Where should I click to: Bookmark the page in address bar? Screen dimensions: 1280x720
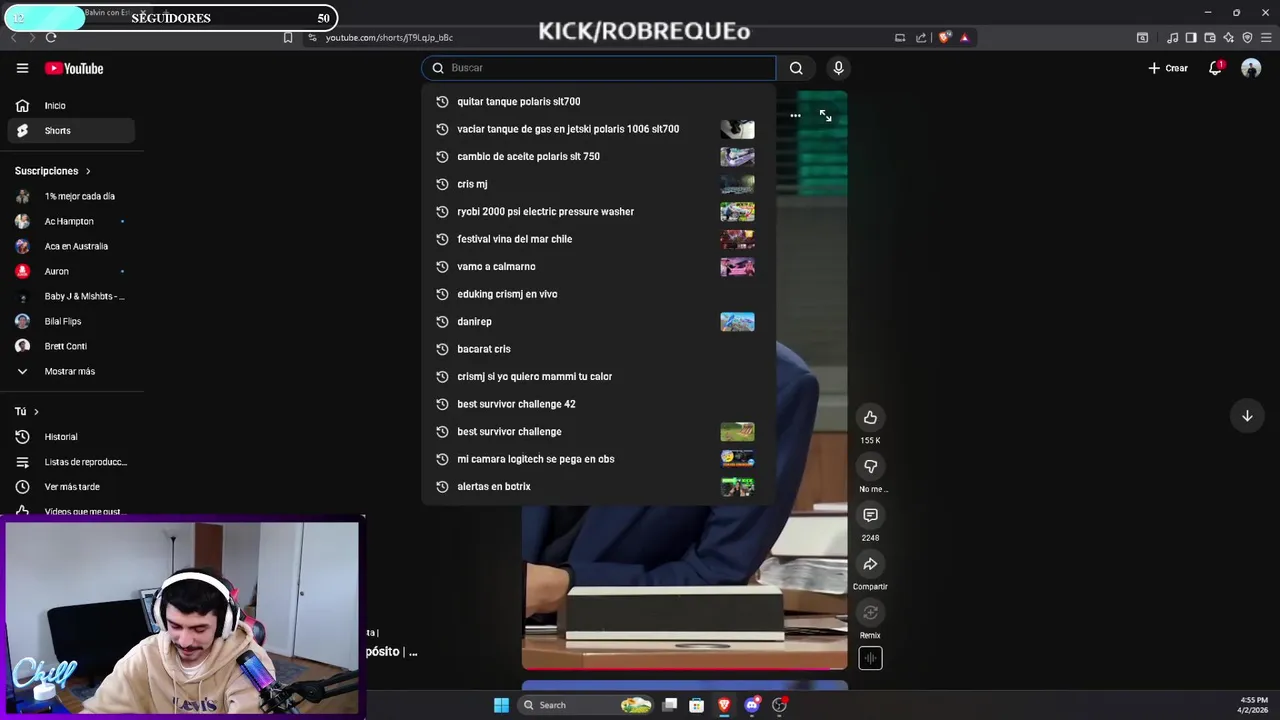[x=288, y=37]
